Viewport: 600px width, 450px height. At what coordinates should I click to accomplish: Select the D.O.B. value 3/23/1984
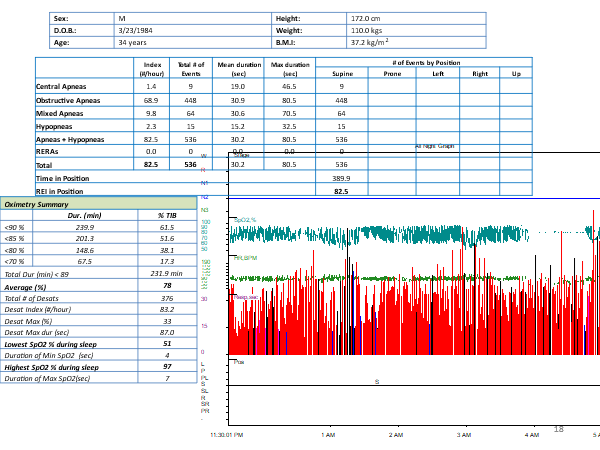[x=137, y=30]
